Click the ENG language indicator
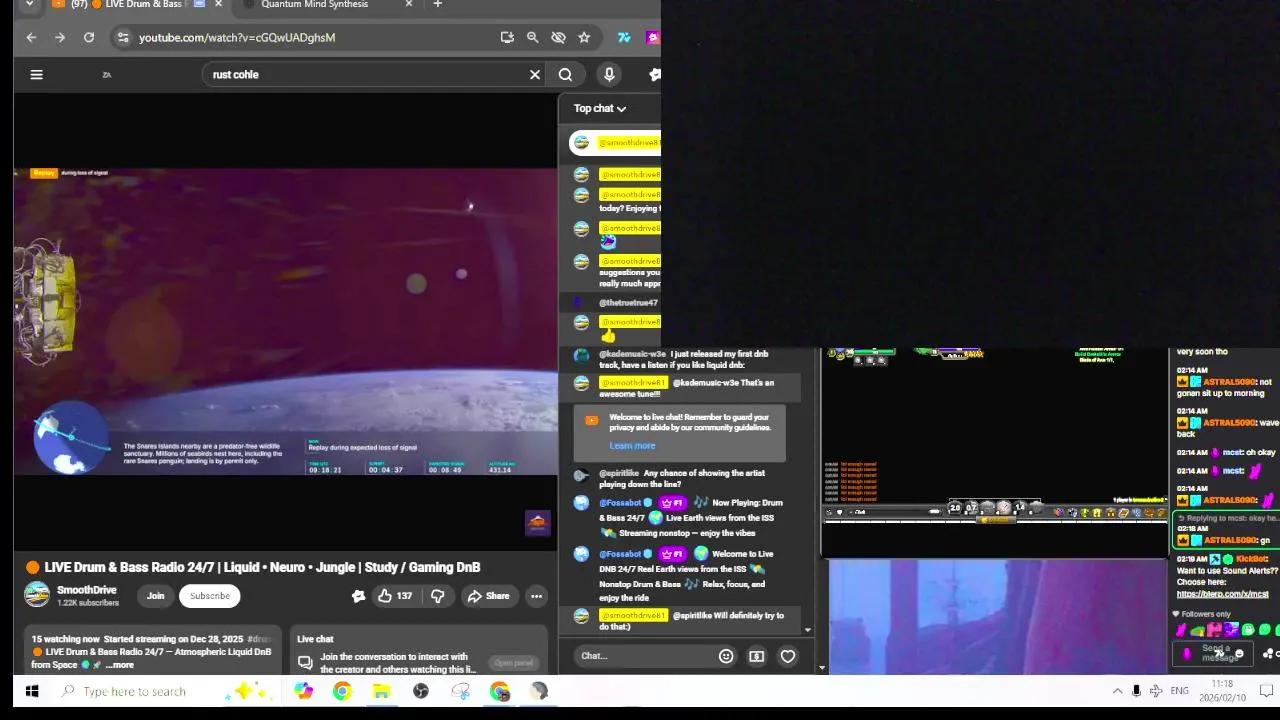The image size is (1280, 720). point(1180,691)
